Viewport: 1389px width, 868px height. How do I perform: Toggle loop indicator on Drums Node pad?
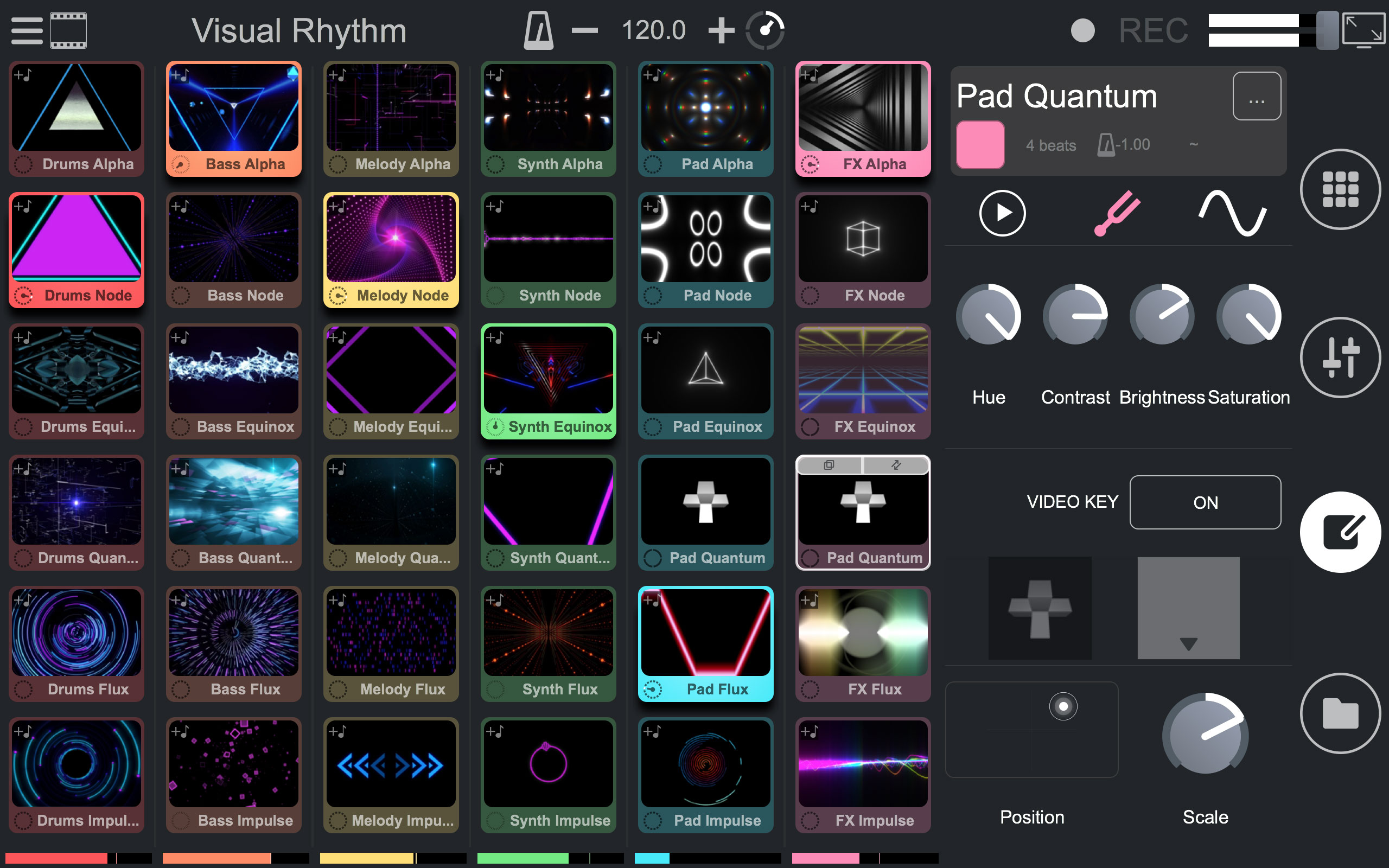[x=23, y=296]
